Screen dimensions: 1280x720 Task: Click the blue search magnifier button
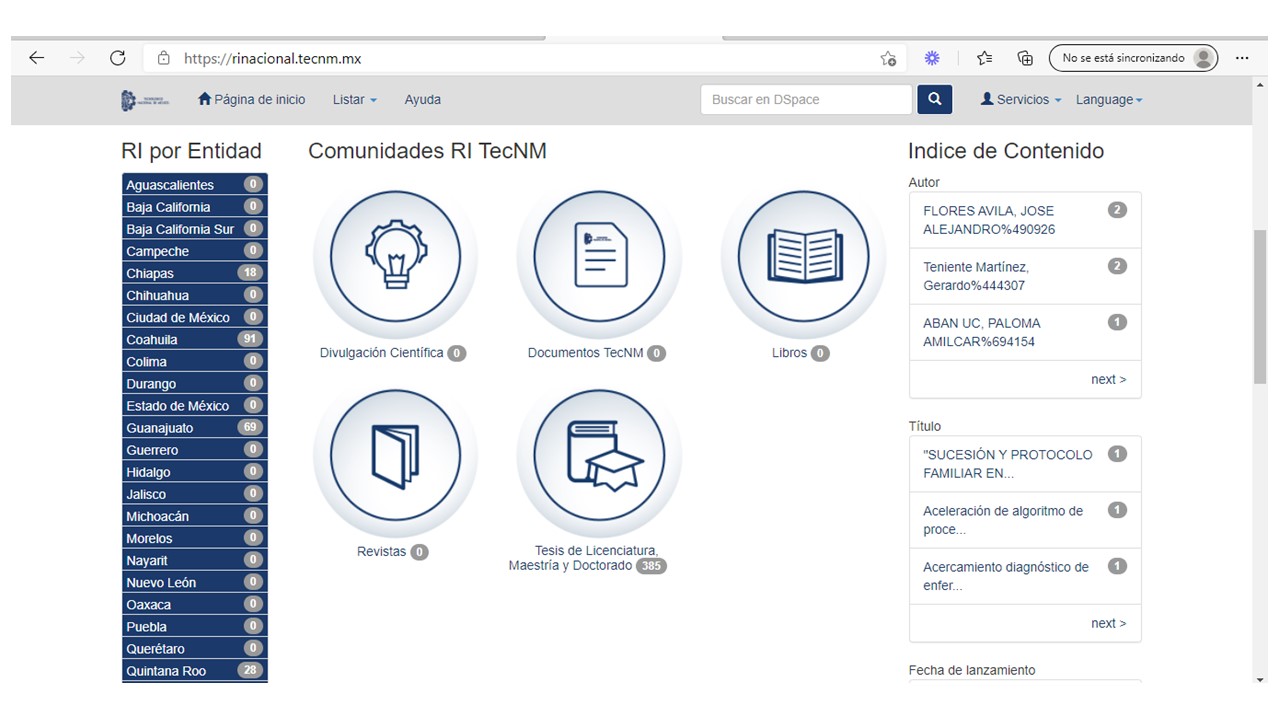click(x=935, y=99)
